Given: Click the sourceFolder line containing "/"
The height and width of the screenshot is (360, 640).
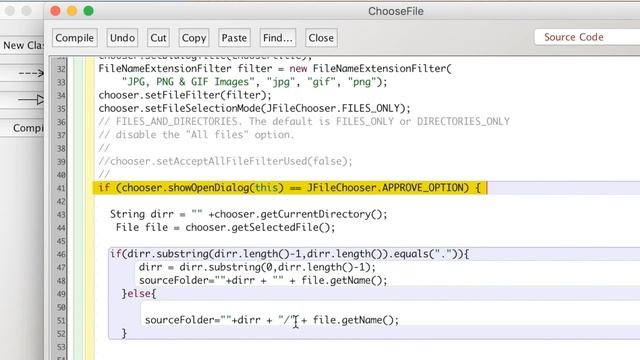Looking at the screenshot, I should point(272,320).
